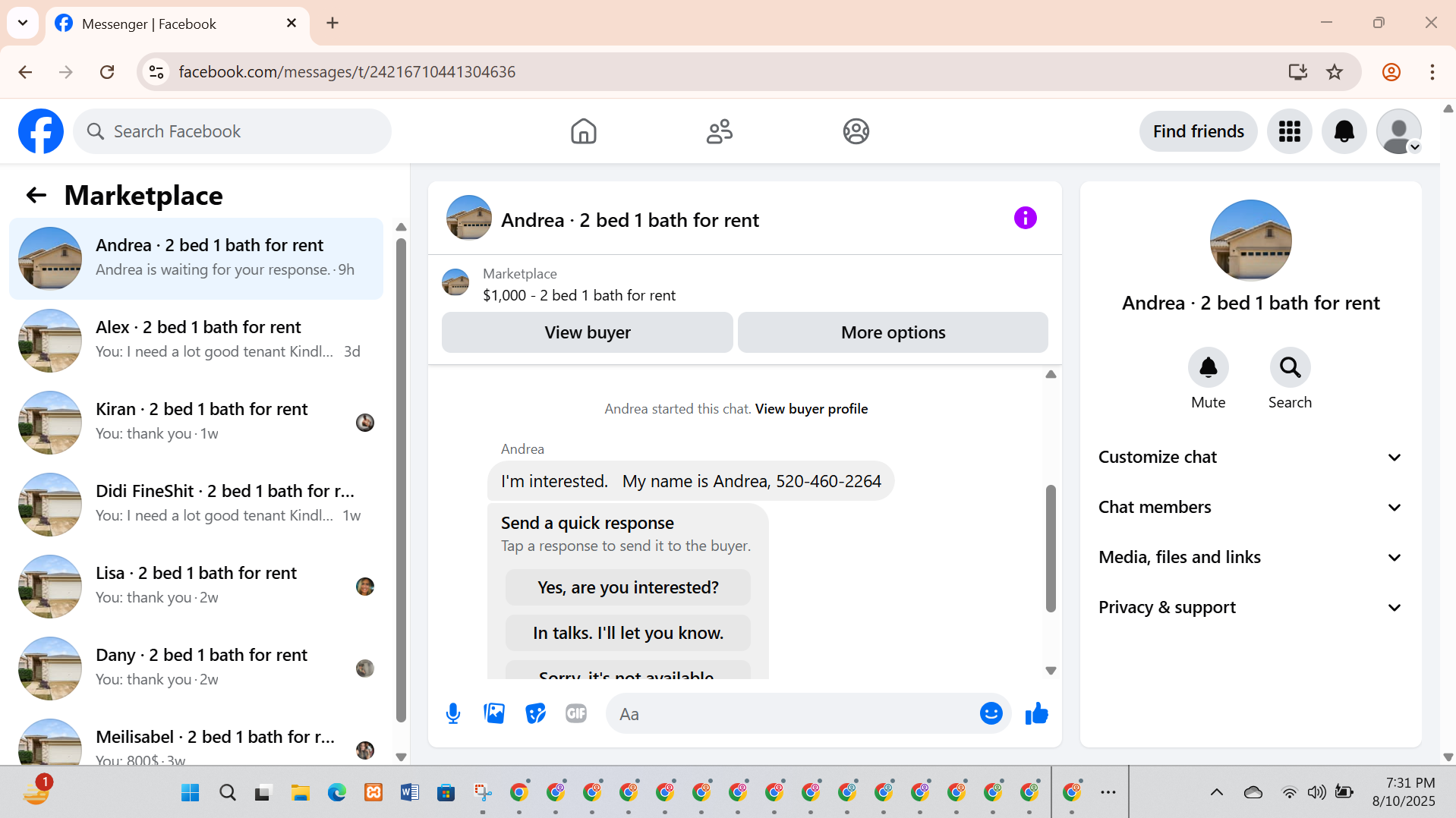Open the tab search dropdown arrow
This screenshot has height=818, width=1456.
click(23, 23)
